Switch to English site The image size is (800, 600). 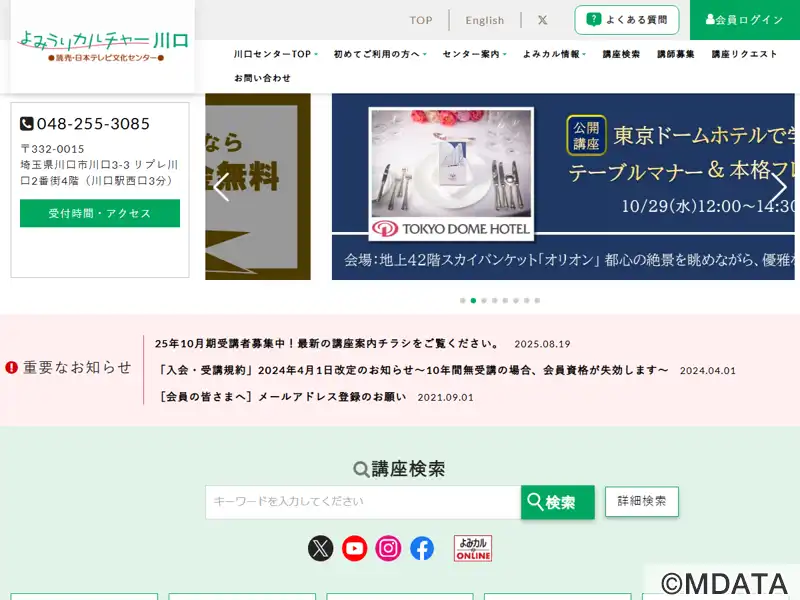(485, 20)
